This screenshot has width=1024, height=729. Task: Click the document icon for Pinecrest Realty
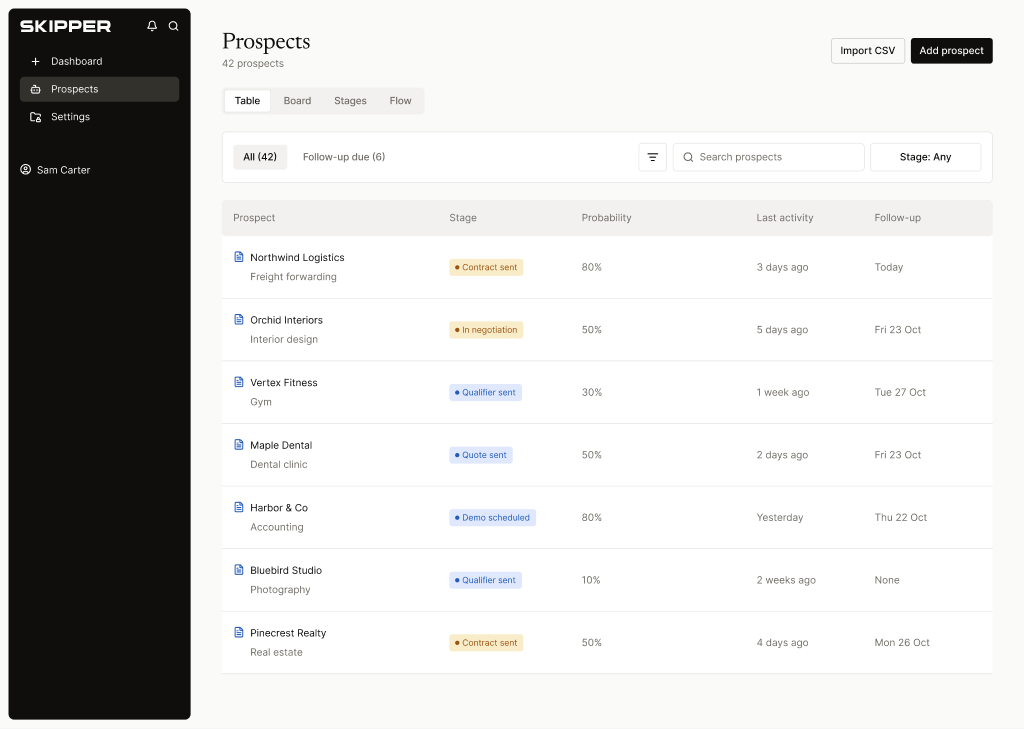pyautogui.click(x=239, y=633)
